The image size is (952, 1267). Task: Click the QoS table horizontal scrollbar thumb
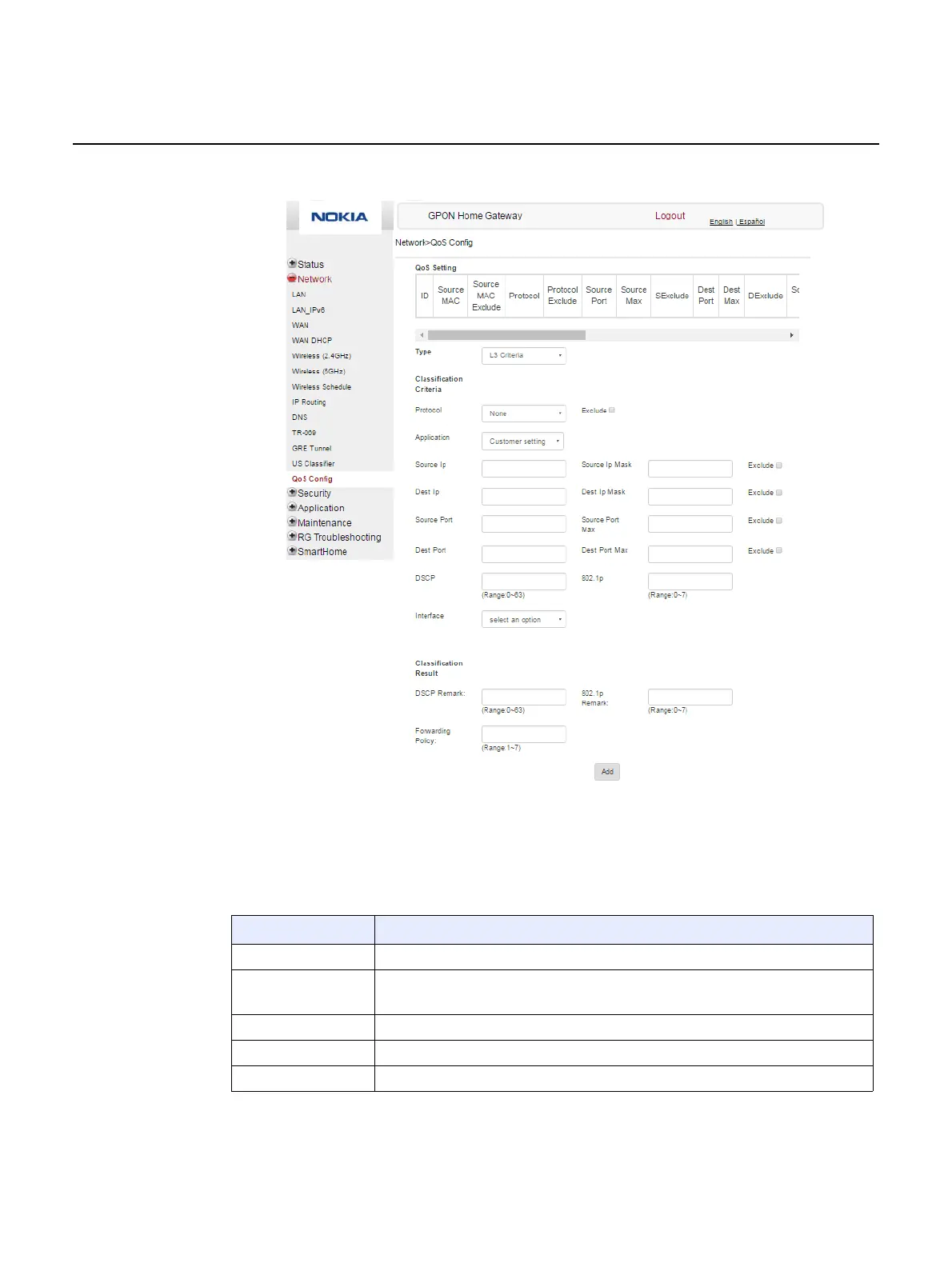point(506,335)
